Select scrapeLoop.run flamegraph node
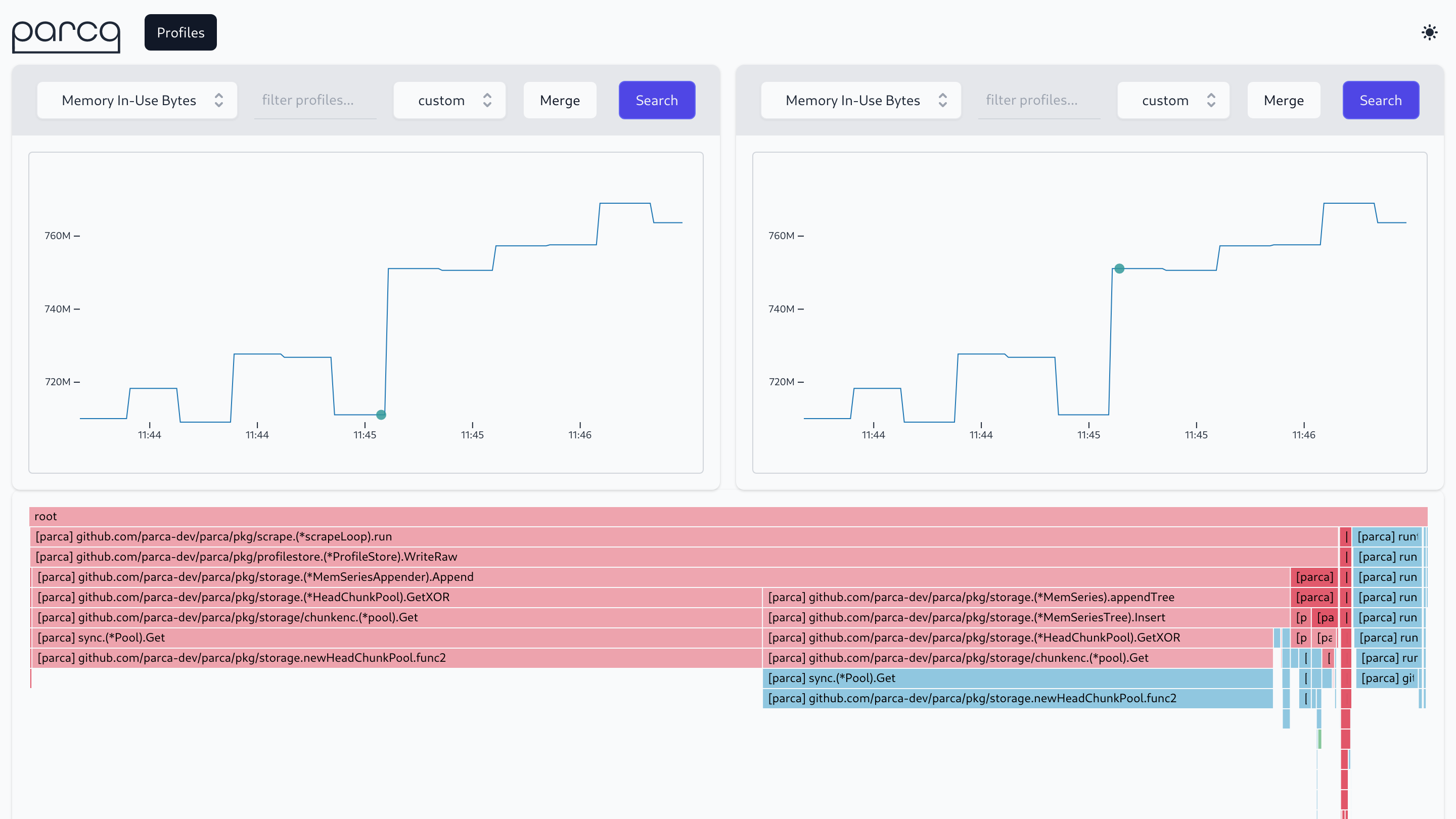The image size is (1456, 819). 683,536
